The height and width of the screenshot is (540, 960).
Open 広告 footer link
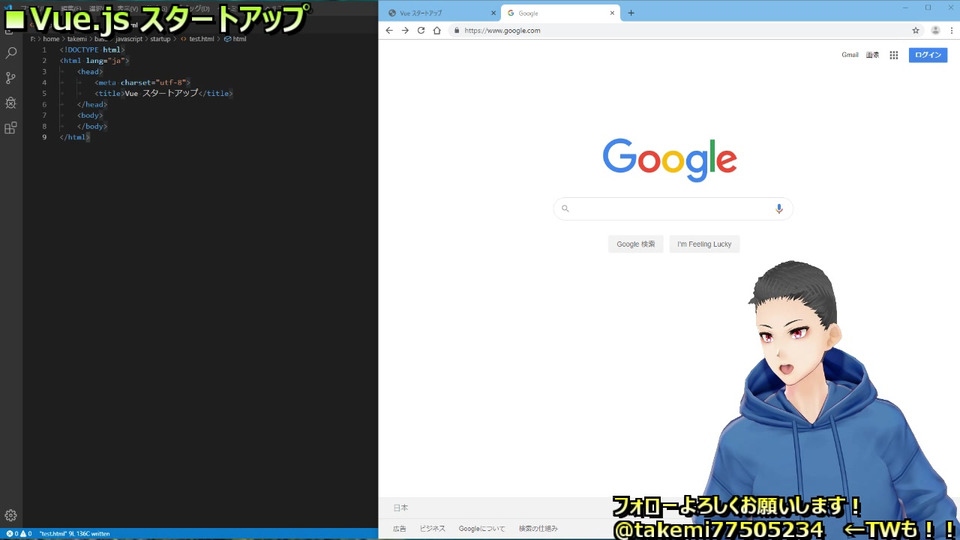(400, 528)
